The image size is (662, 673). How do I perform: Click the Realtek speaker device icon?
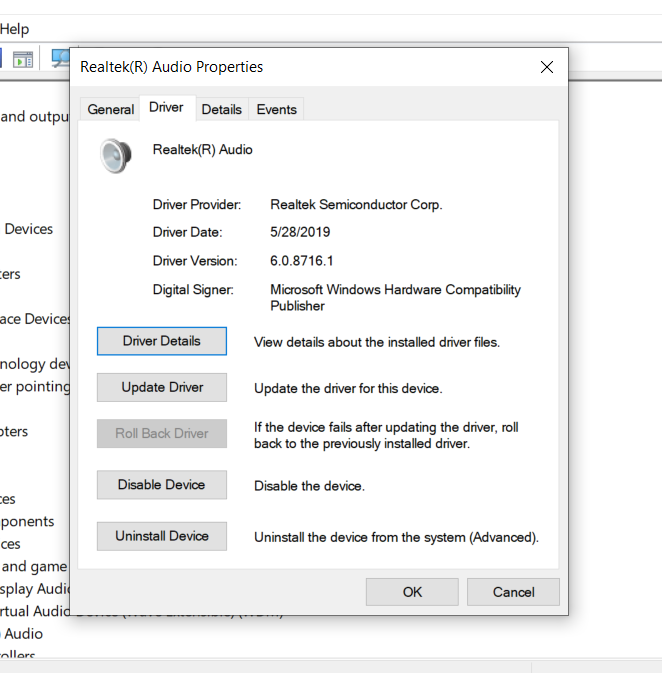115,156
